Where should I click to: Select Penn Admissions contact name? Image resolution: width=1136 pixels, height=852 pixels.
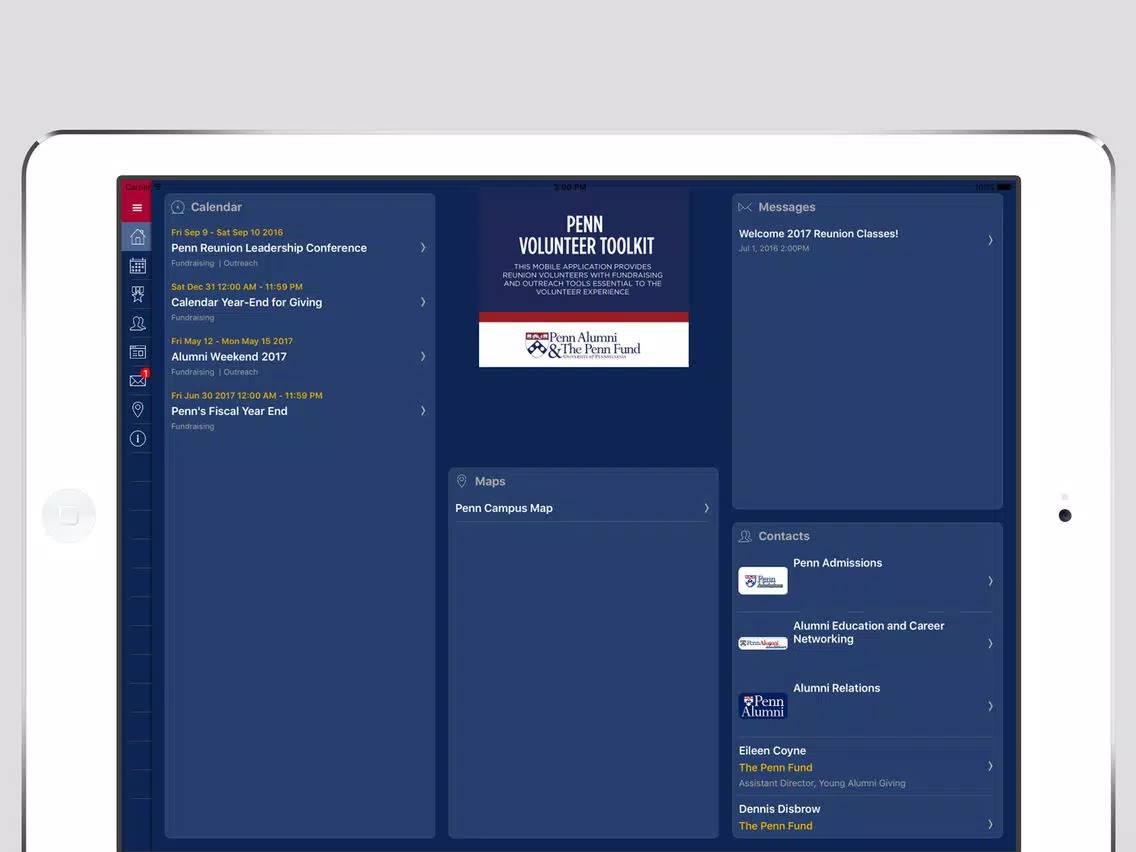(x=838, y=563)
